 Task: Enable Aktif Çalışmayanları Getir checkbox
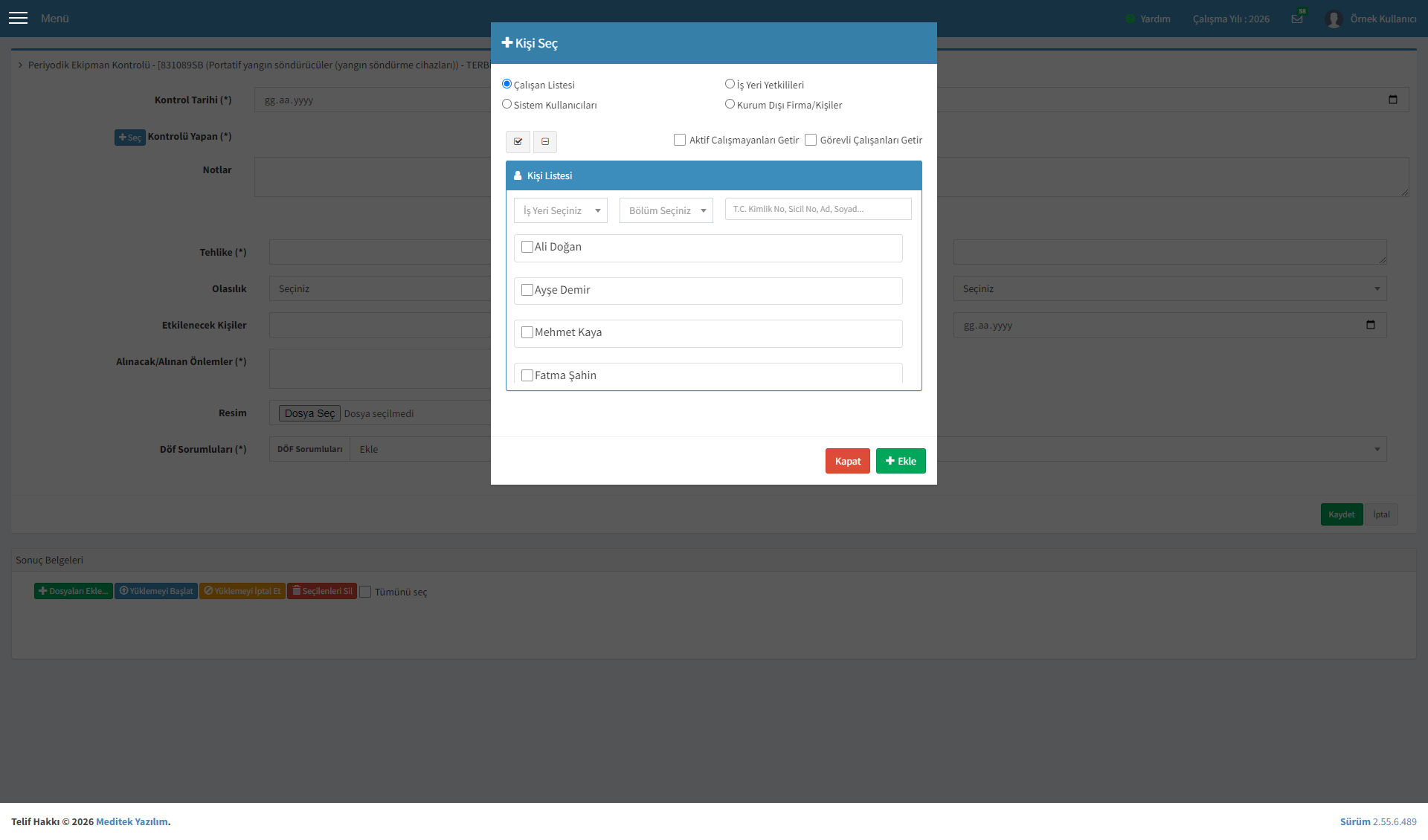680,140
